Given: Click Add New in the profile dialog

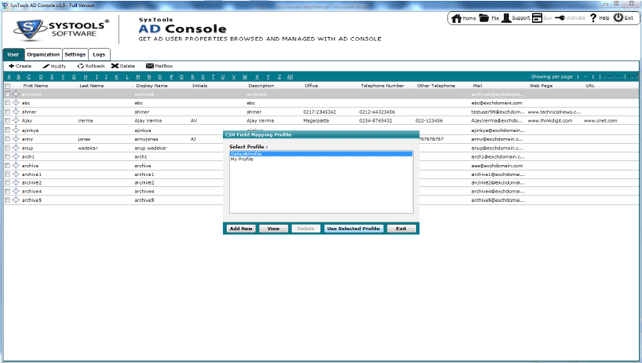Looking at the screenshot, I should [x=241, y=228].
